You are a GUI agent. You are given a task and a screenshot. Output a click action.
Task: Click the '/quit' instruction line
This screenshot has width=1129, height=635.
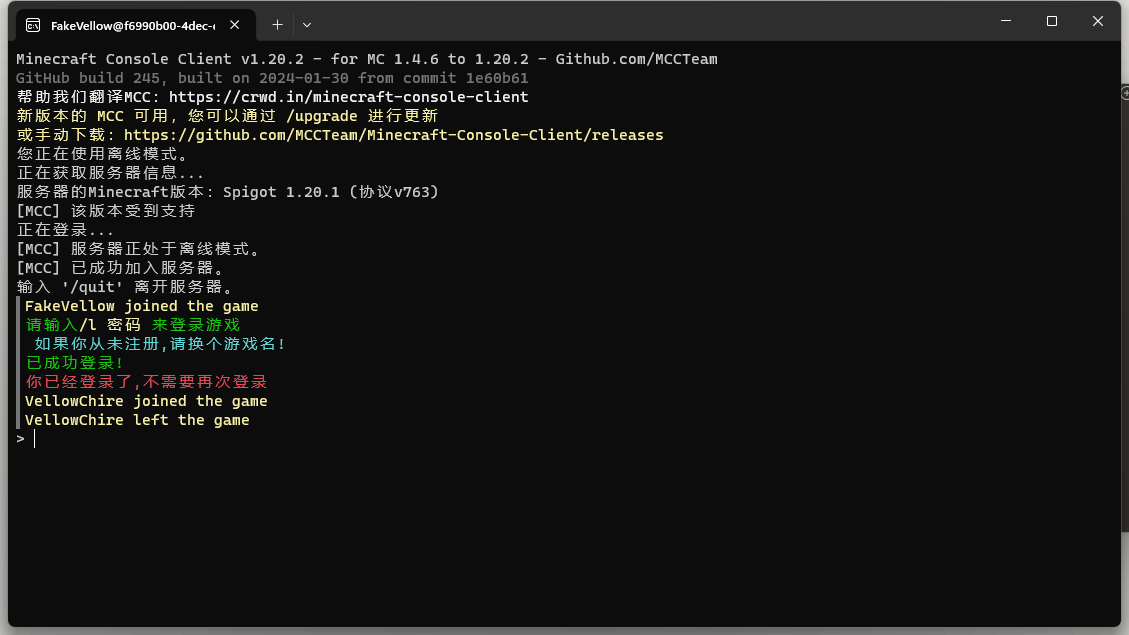coord(126,287)
